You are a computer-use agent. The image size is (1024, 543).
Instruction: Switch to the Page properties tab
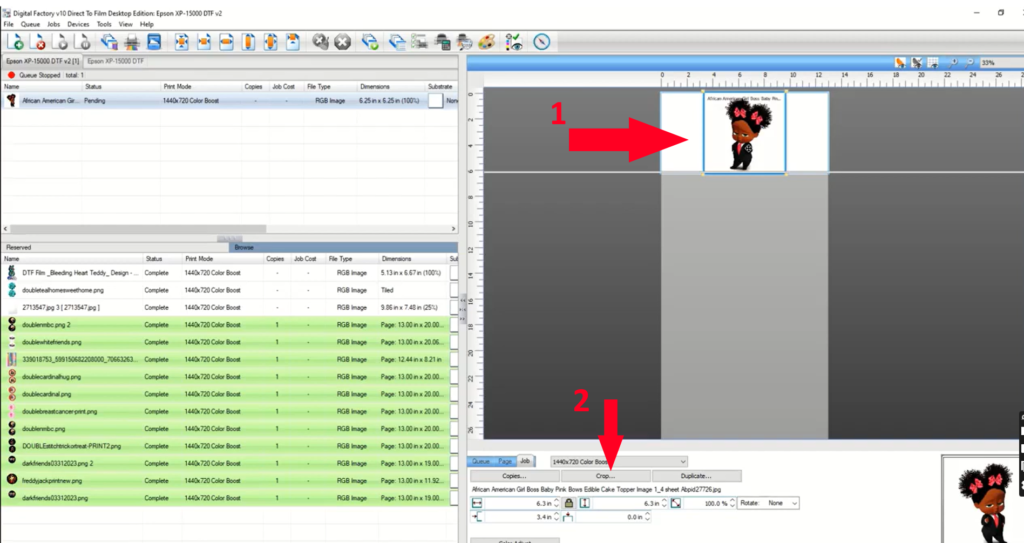(x=505, y=461)
